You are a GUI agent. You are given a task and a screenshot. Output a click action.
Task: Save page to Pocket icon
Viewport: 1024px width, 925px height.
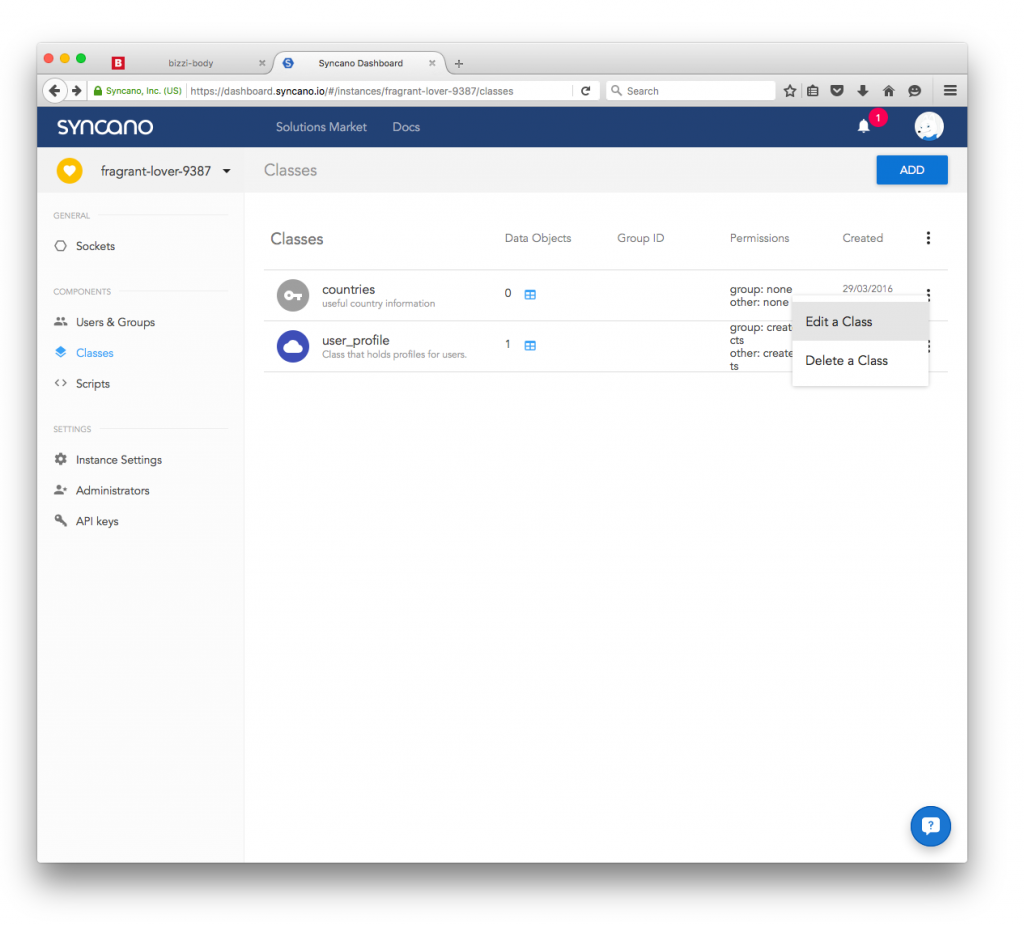tap(837, 91)
